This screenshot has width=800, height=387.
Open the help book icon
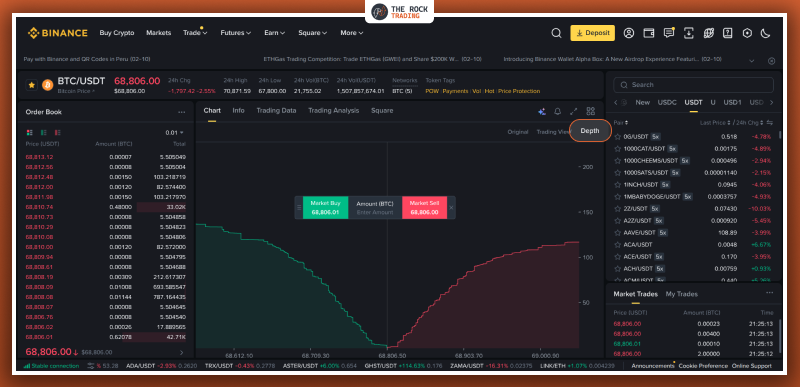tap(728, 33)
